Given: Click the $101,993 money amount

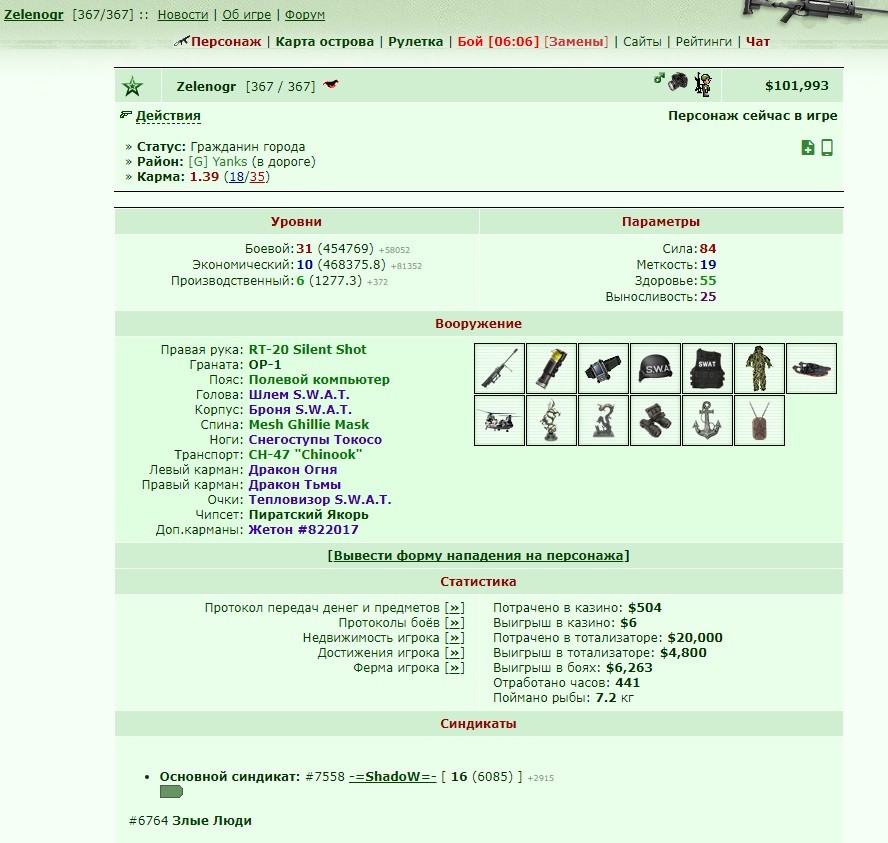Looking at the screenshot, I should [797, 85].
